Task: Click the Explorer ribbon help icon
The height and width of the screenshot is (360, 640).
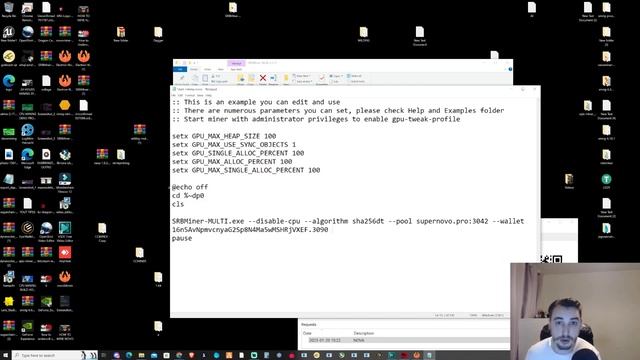Action: [510, 69]
